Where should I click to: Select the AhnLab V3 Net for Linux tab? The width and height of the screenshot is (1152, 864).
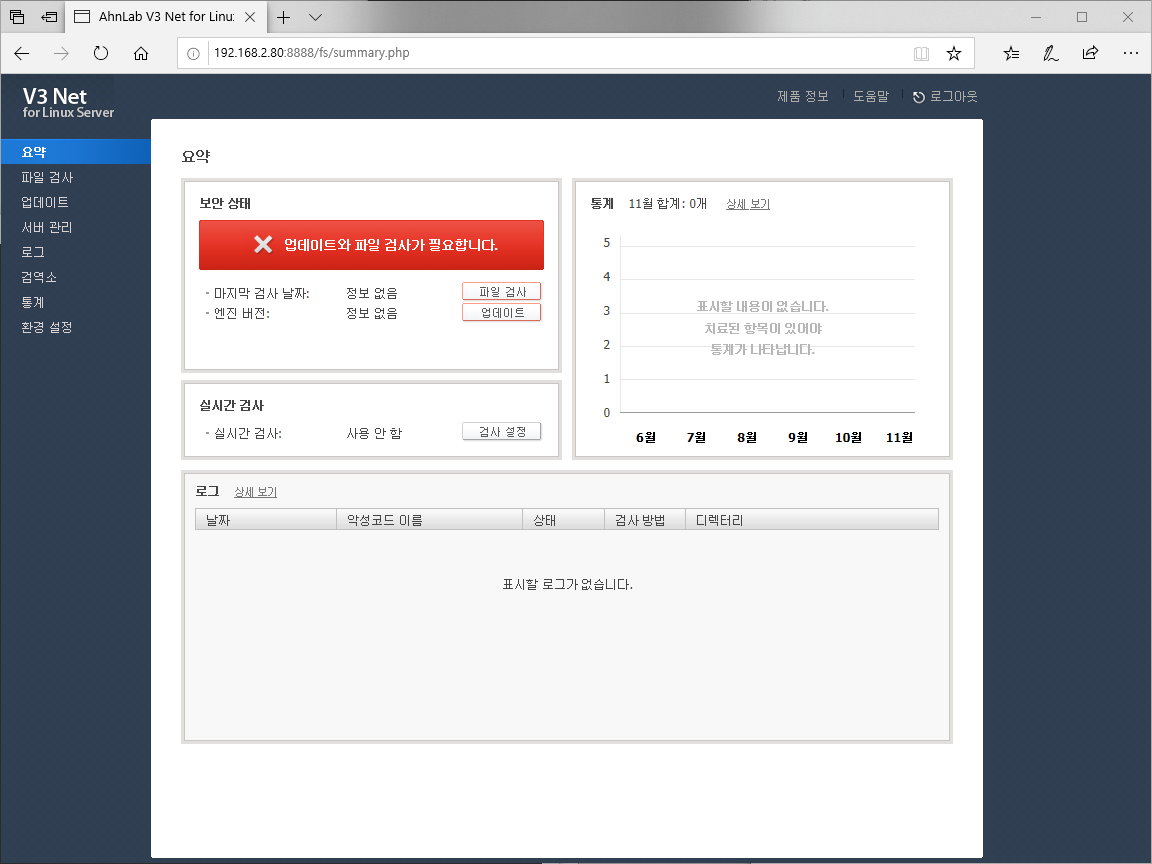pos(165,17)
